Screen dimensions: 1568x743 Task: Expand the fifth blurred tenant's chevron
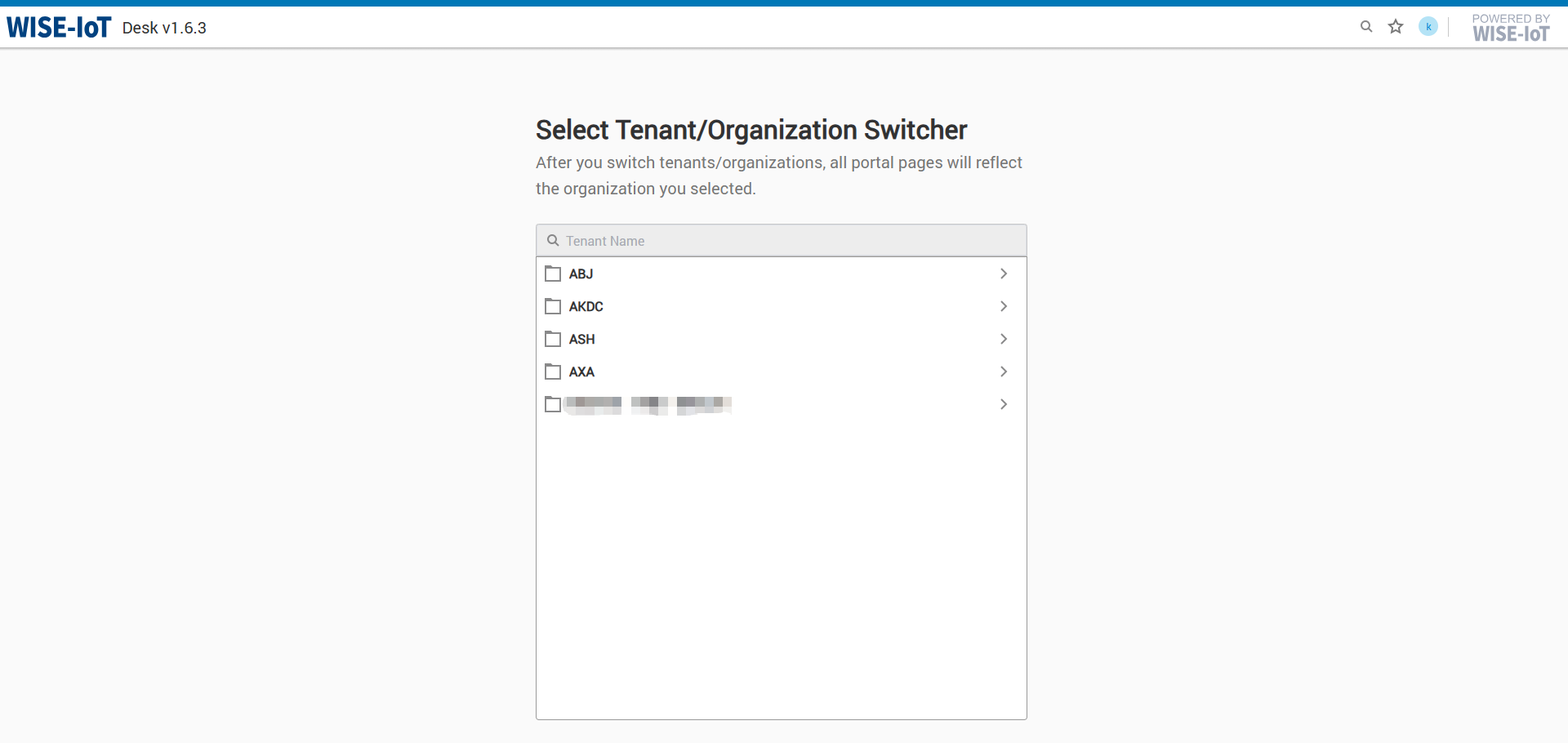tap(1004, 404)
